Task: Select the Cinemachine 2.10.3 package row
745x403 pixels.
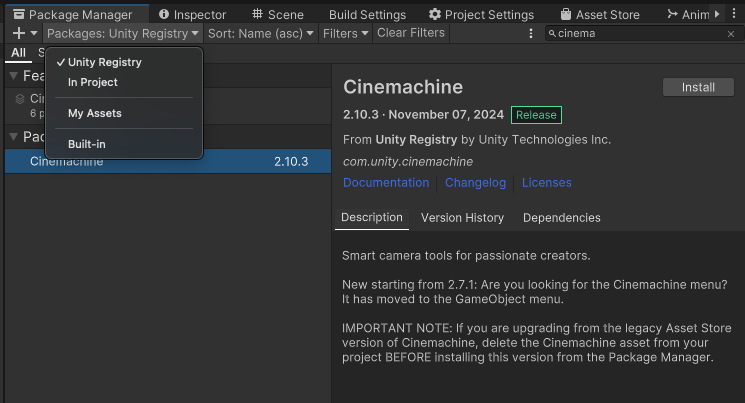Action: tap(168, 162)
